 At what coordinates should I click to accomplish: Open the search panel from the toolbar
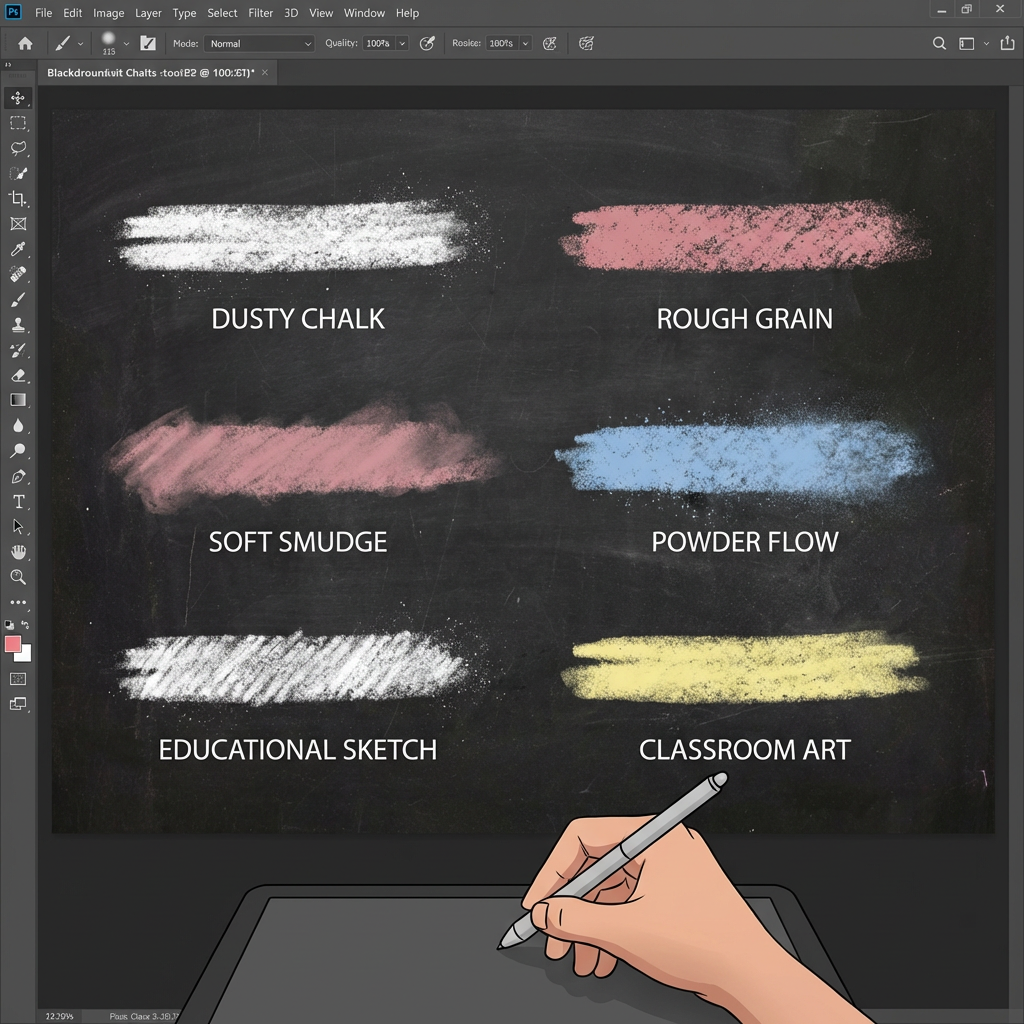(939, 43)
